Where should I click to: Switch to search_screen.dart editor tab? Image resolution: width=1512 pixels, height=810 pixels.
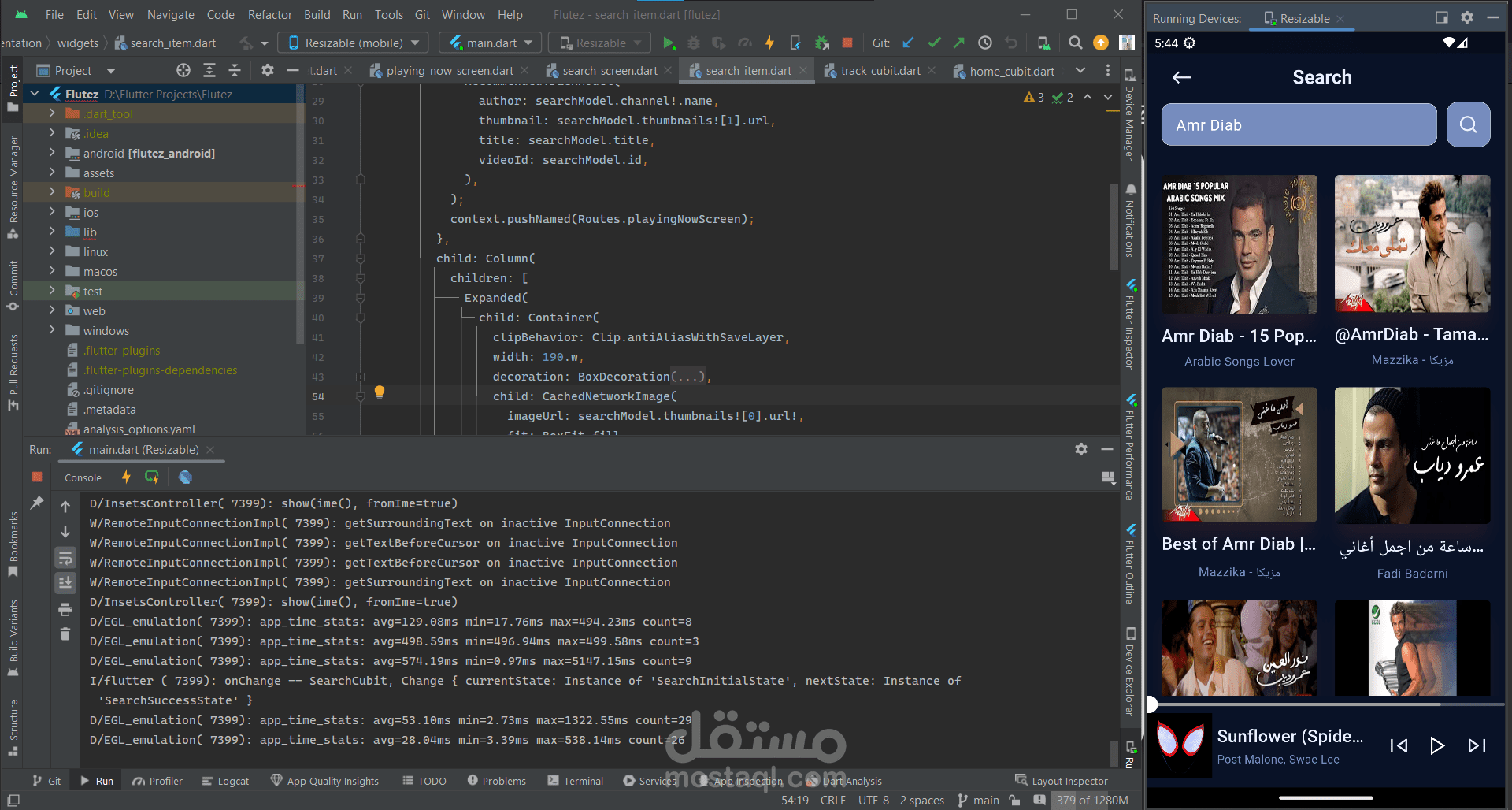click(610, 71)
